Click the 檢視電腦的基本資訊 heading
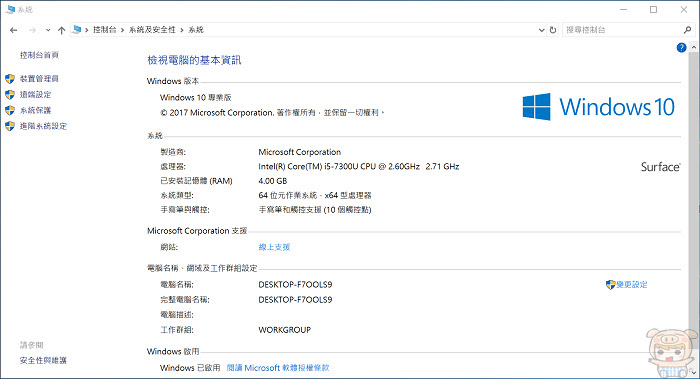Screen dimensions: 700x379 (x=194, y=60)
